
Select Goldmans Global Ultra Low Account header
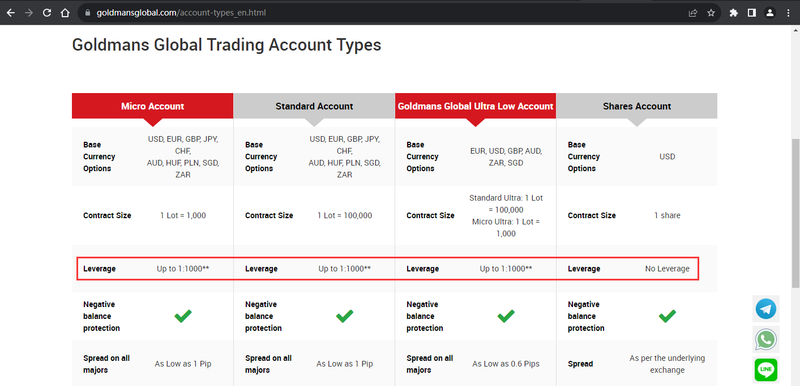pyautogui.click(x=476, y=106)
